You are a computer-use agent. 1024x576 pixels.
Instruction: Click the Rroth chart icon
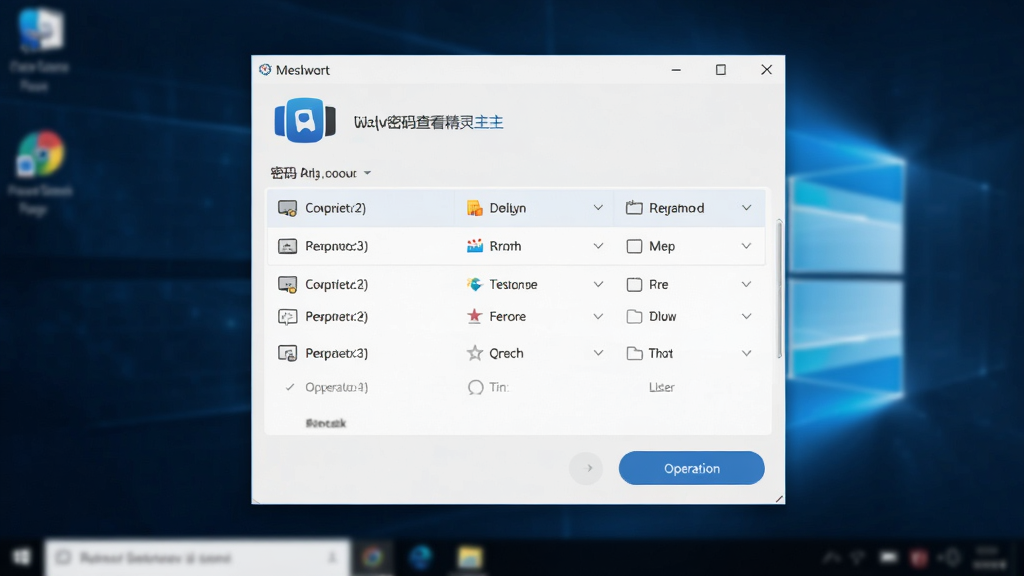pos(475,246)
